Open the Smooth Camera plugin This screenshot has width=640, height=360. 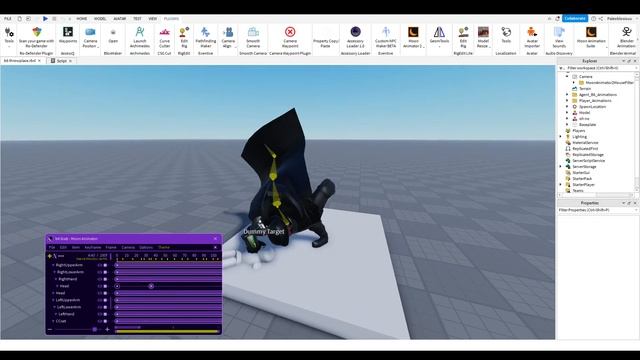point(253,37)
